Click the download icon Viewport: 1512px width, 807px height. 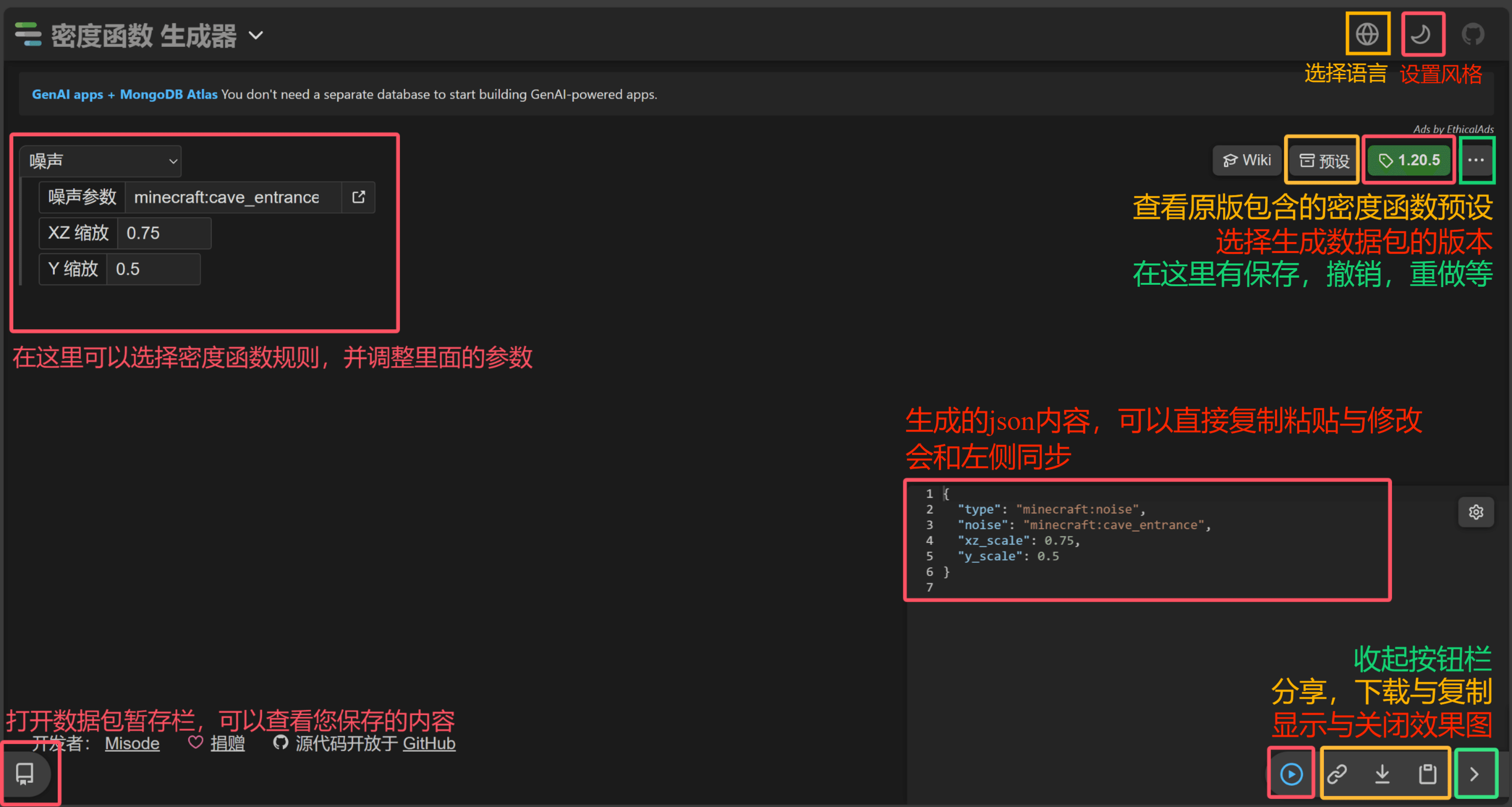click(1382, 774)
